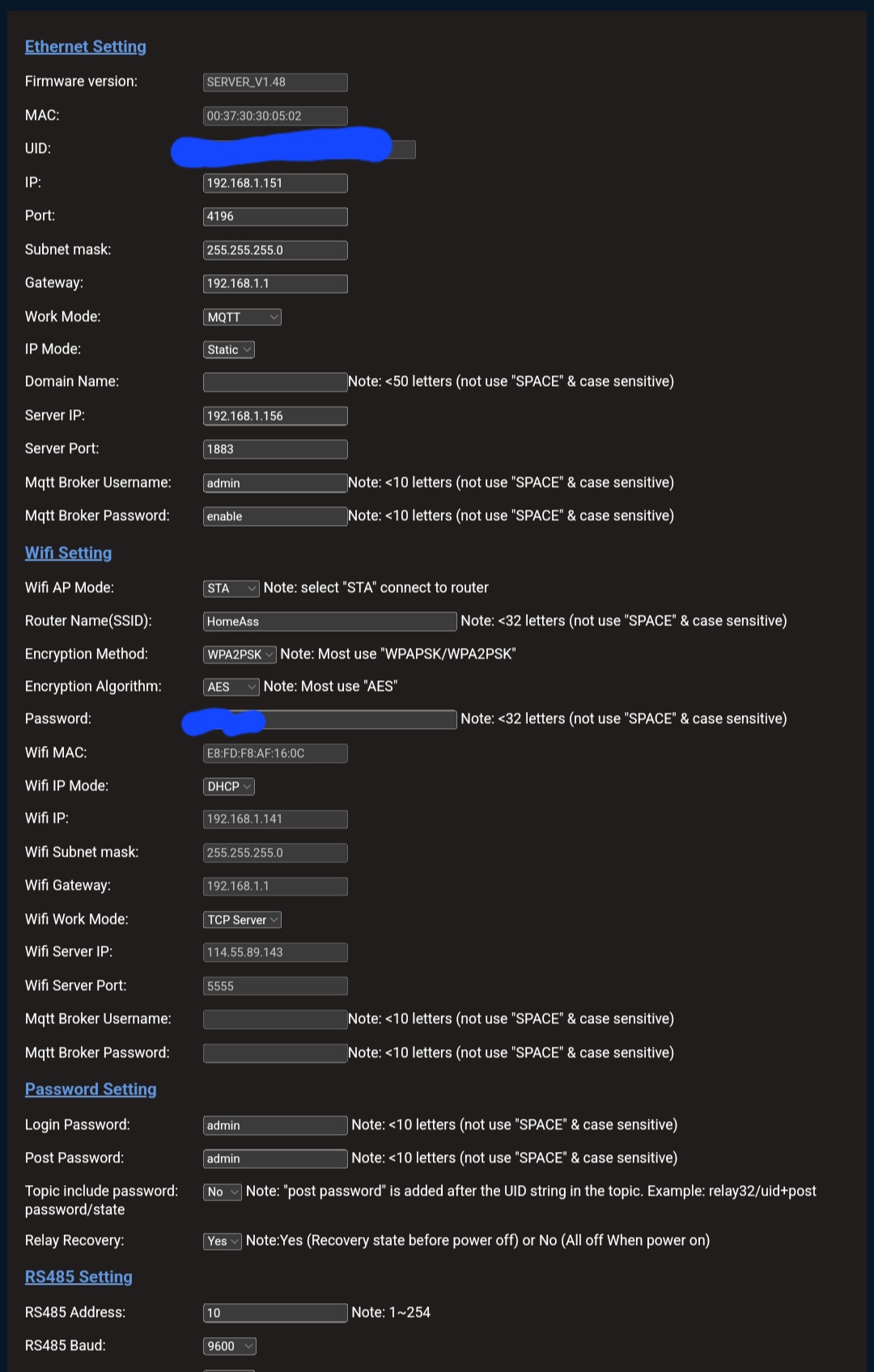Click the empty Domain Name field
Image resolution: width=874 pixels, height=1372 pixels.
(275, 382)
